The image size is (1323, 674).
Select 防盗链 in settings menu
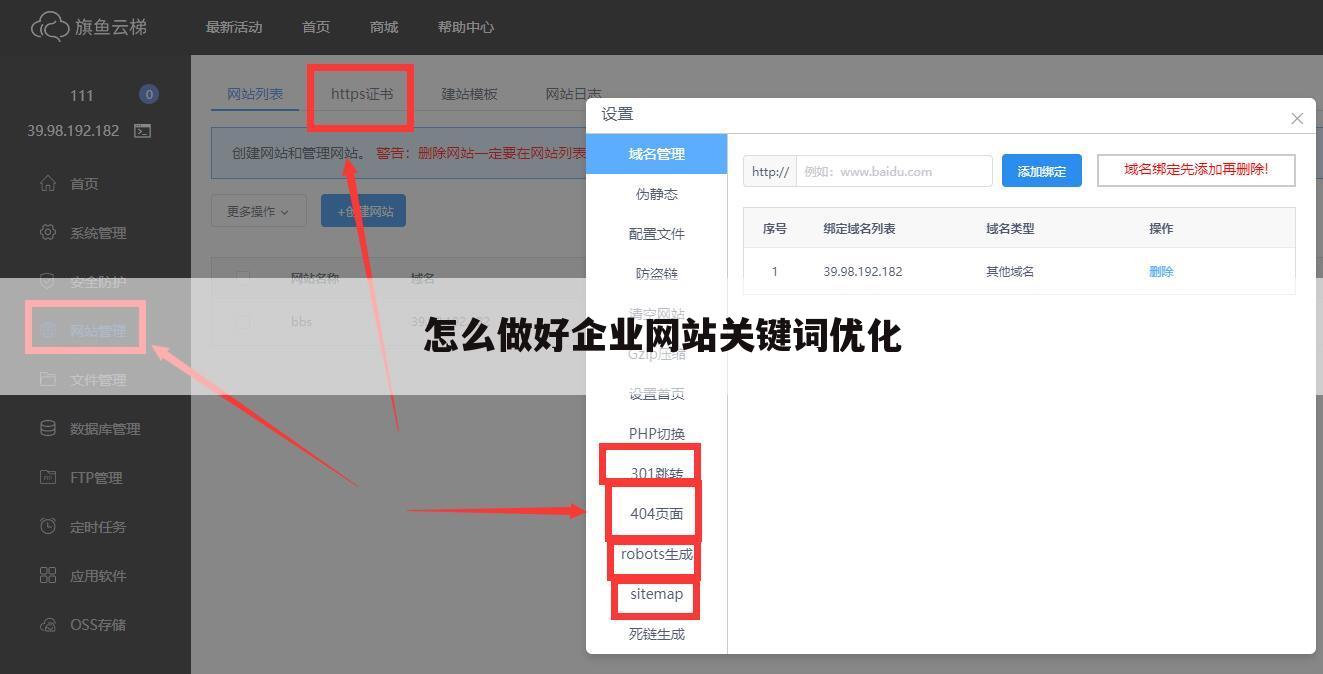(x=656, y=274)
